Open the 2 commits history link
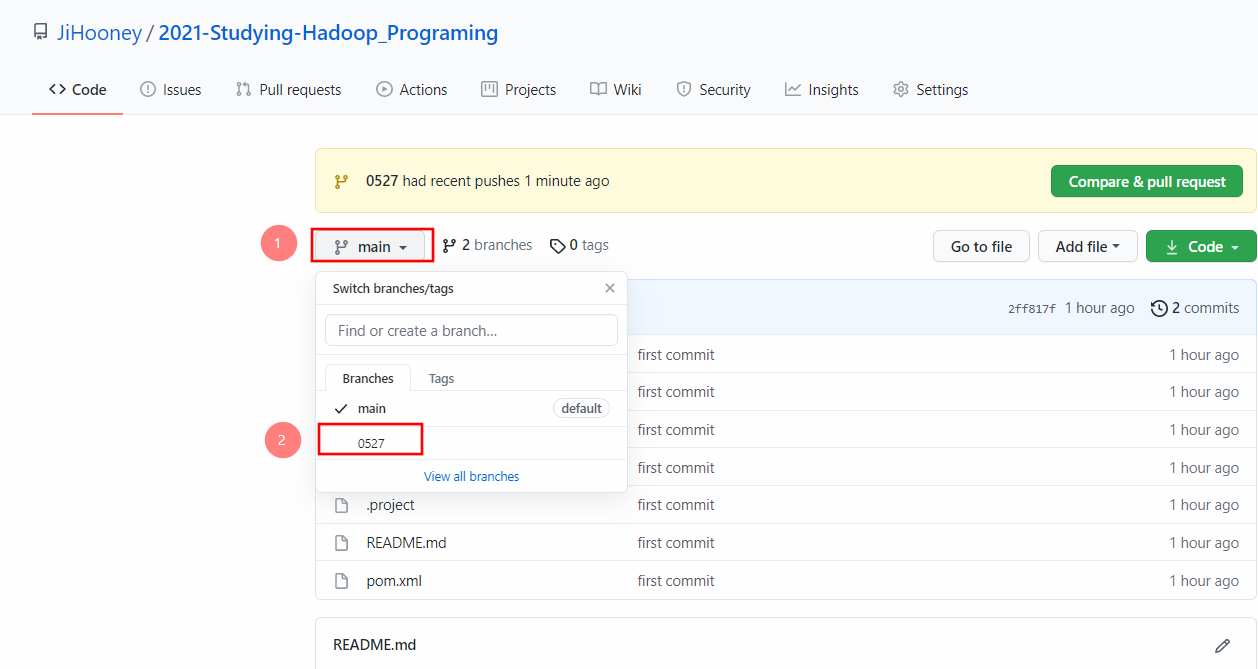 (x=1195, y=308)
